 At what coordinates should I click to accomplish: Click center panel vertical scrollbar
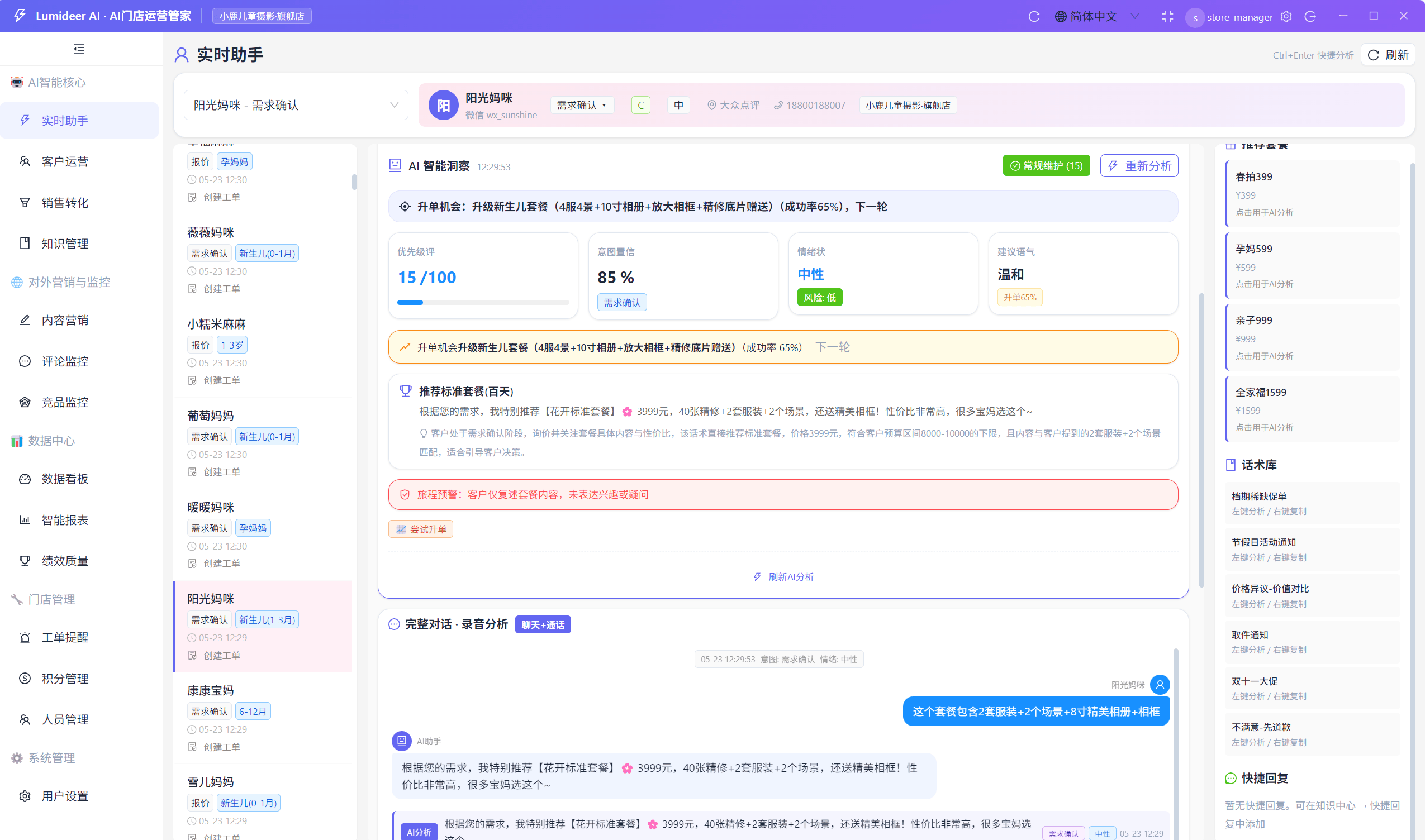1201,440
